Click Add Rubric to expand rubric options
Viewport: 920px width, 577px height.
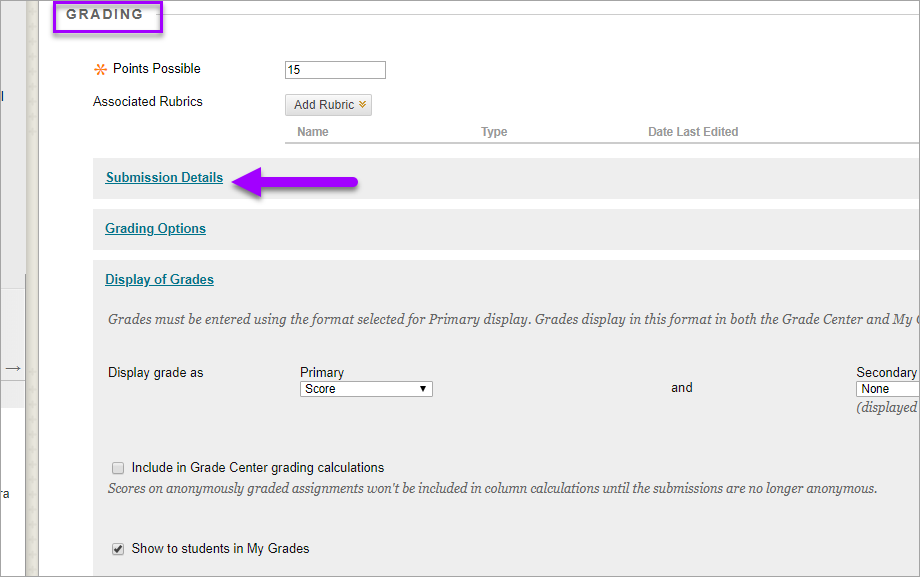coord(328,104)
